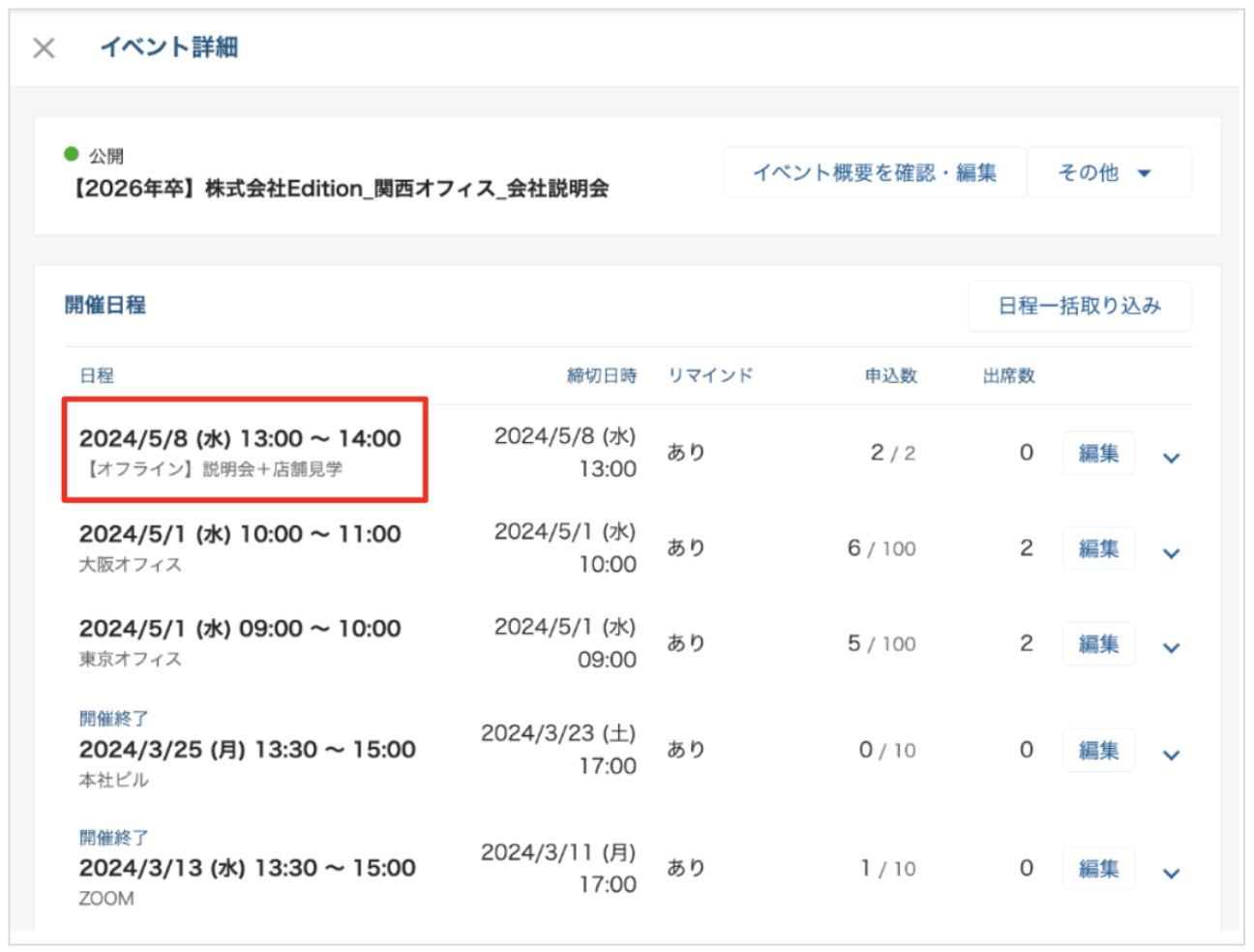Sort by 申込数 column header
1254x952 pixels.
pyautogui.click(x=890, y=375)
